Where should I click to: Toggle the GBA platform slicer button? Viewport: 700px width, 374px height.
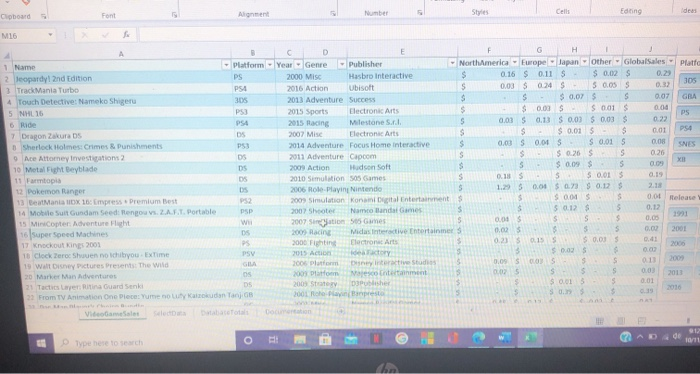688,96
